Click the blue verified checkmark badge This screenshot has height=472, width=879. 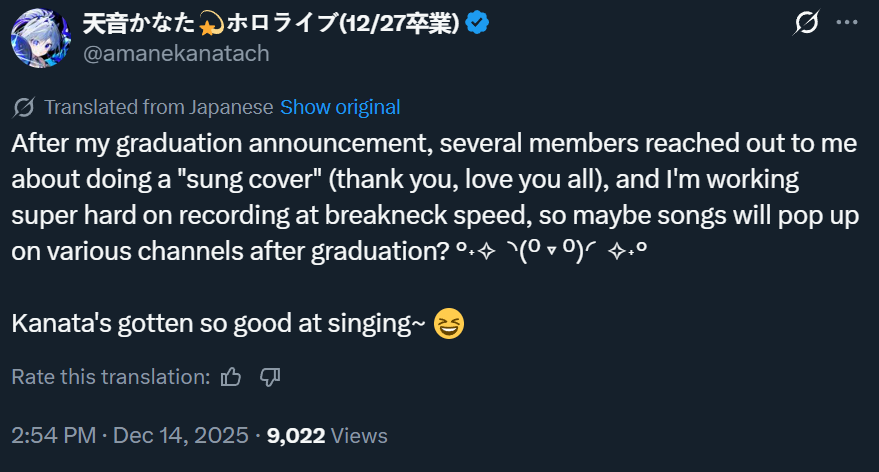point(478,23)
